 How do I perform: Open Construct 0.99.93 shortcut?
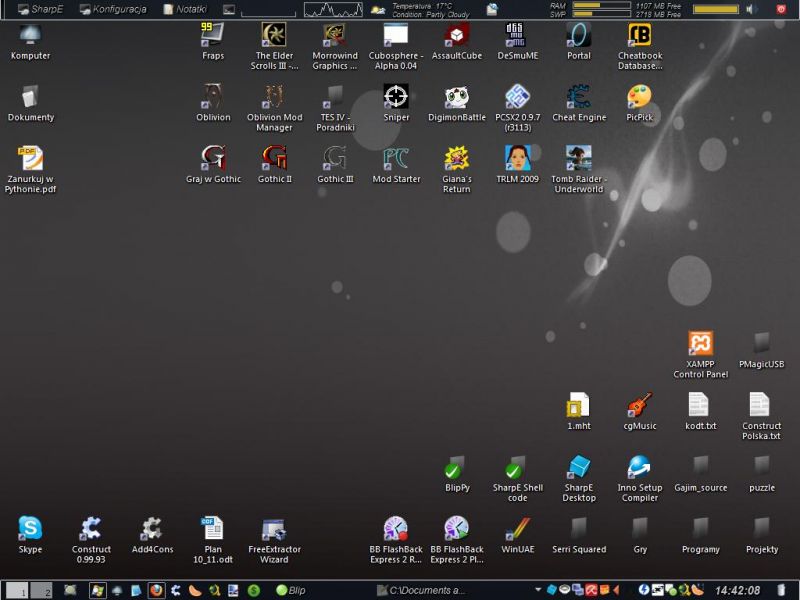coord(91,540)
